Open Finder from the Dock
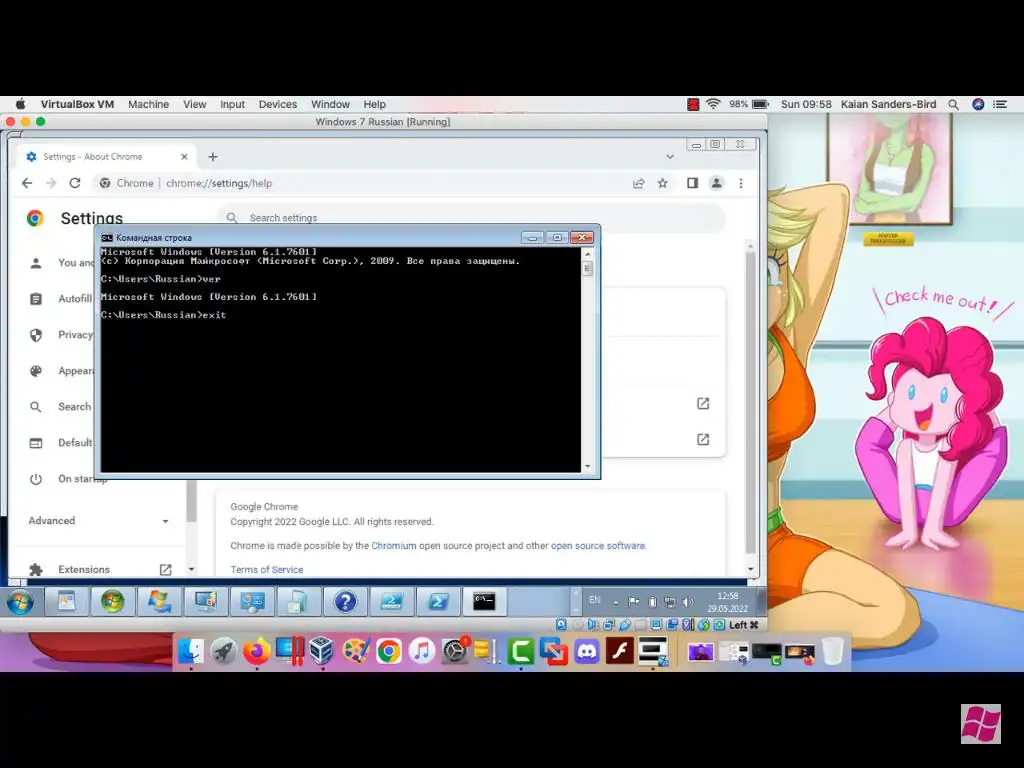1024x768 pixels. pos(191,651)
